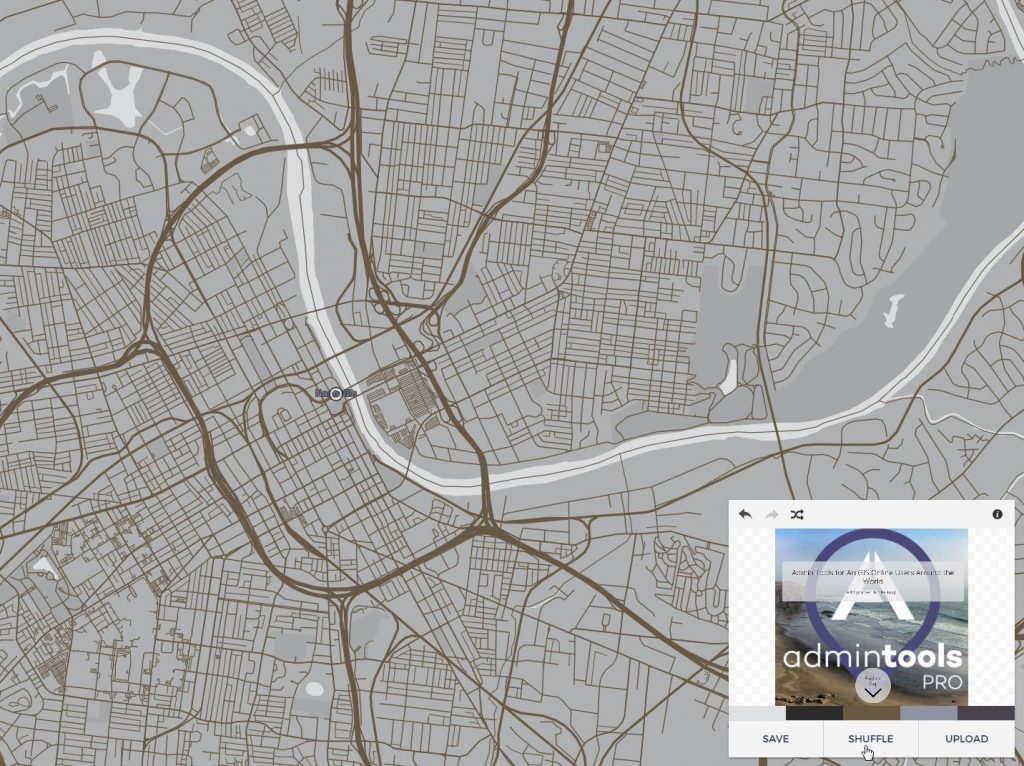Click the white pond inside the upper-left river bend

click(120, 101)
